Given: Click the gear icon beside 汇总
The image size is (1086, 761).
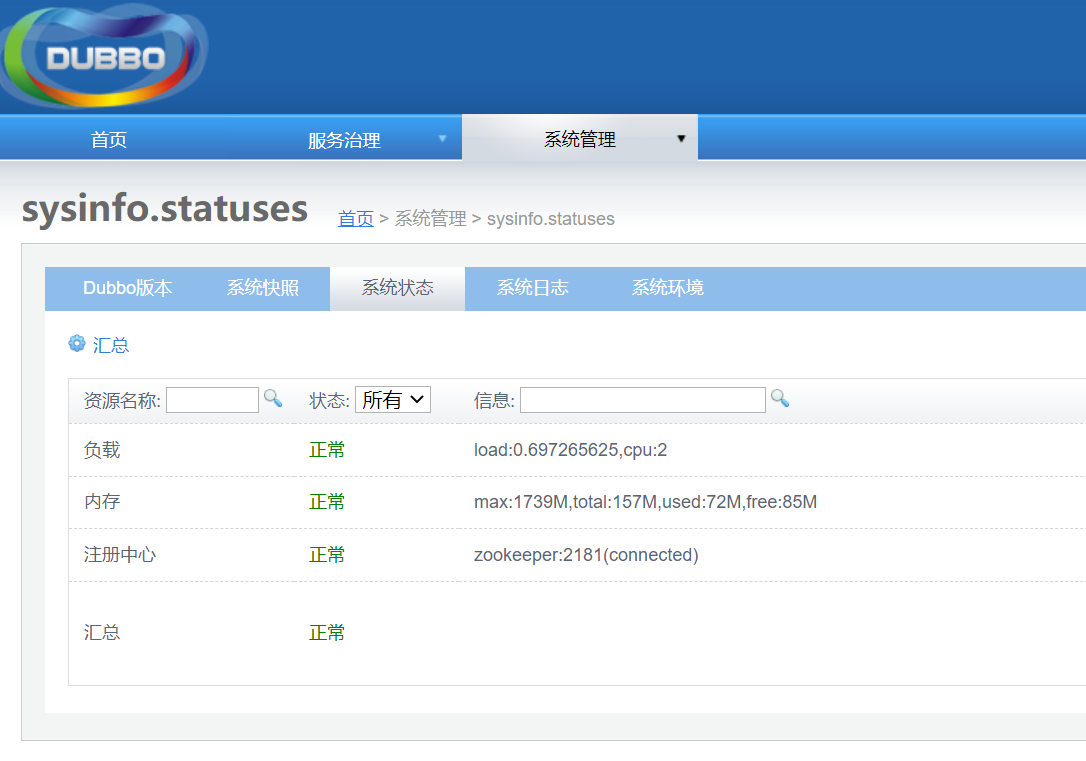Looking at the screenshot, I should coord(77,344).
